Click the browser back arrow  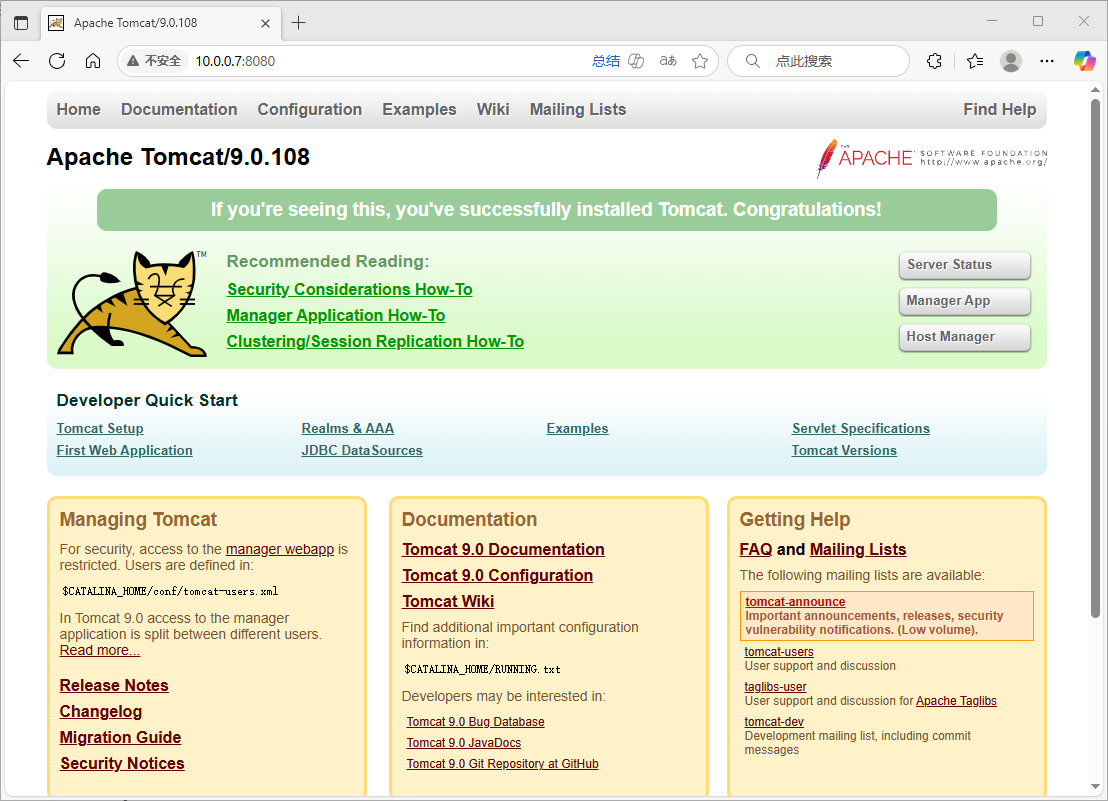point(21,61)
